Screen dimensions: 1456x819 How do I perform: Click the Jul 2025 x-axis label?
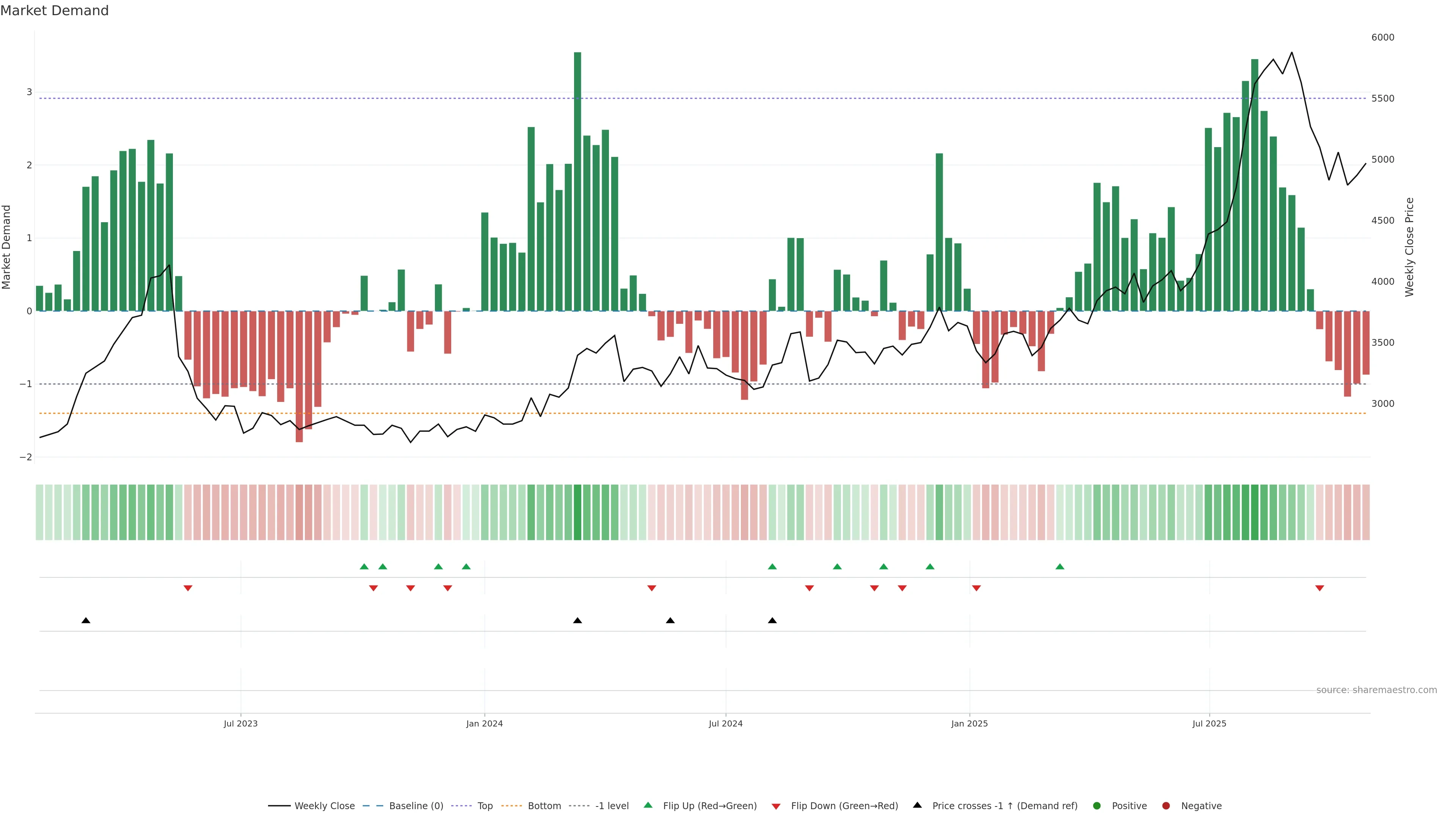click(1209, 723)
